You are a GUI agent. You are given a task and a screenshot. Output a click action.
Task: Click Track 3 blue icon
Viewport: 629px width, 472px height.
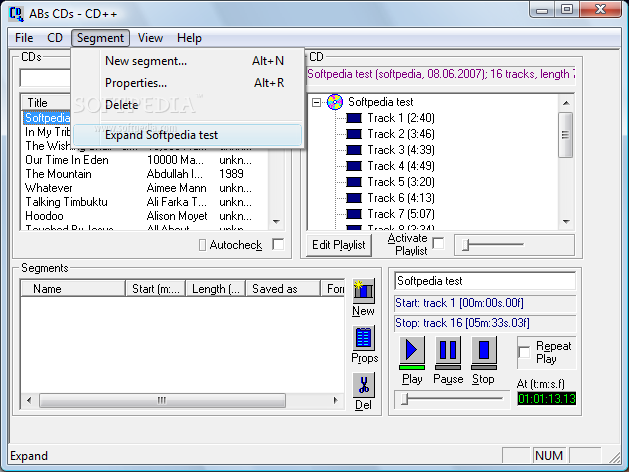(354, 150)
